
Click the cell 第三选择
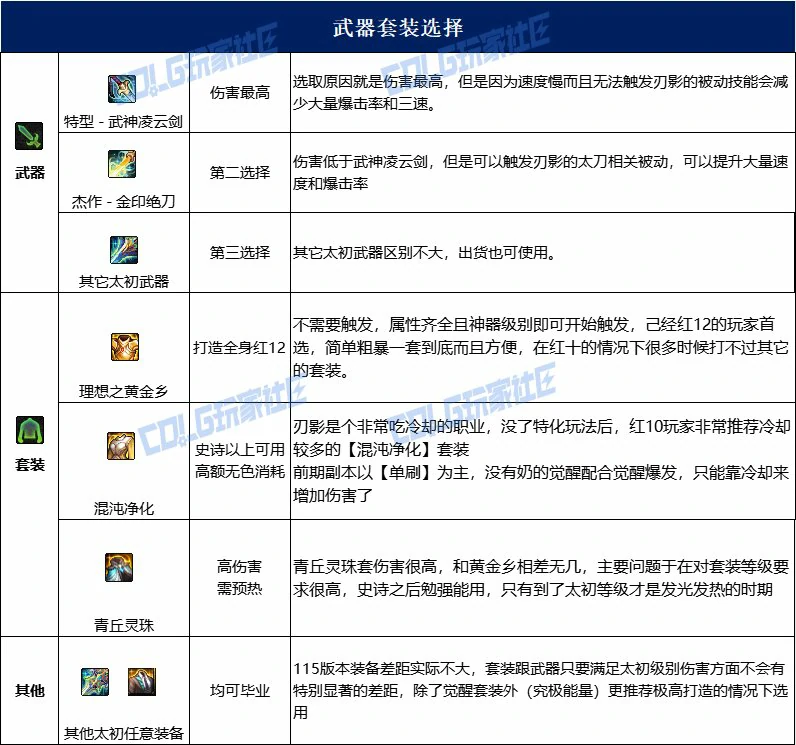point(240,252)
